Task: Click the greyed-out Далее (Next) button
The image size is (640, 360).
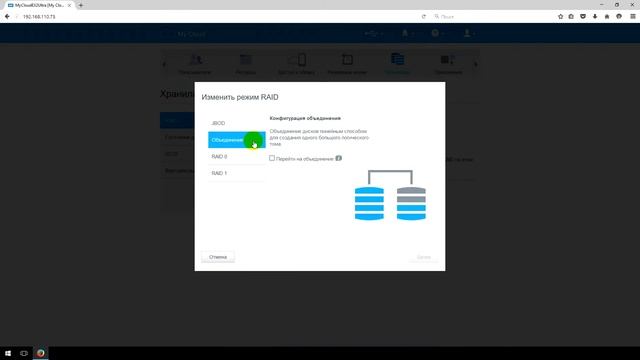Action: (x=424, y=257)
